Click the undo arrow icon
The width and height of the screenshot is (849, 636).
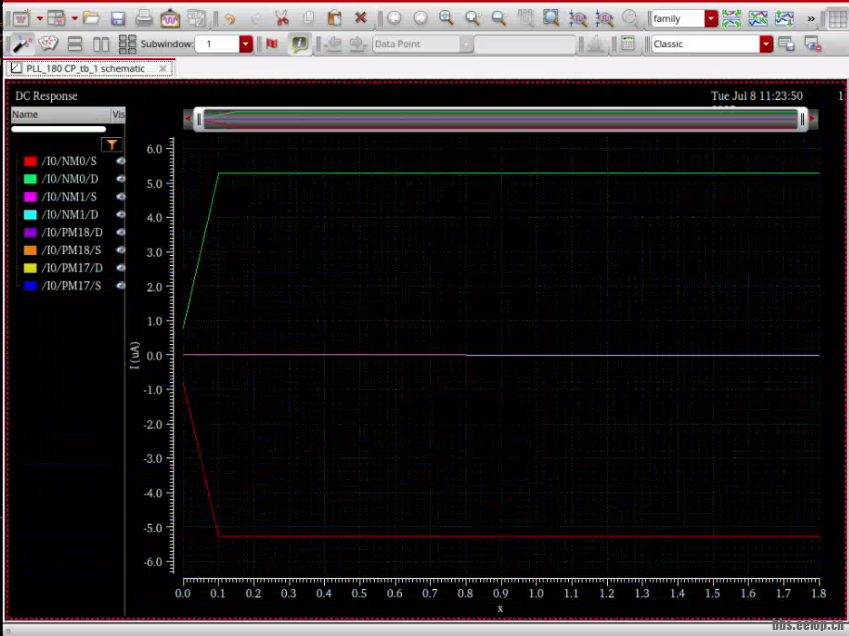point(230,19)
